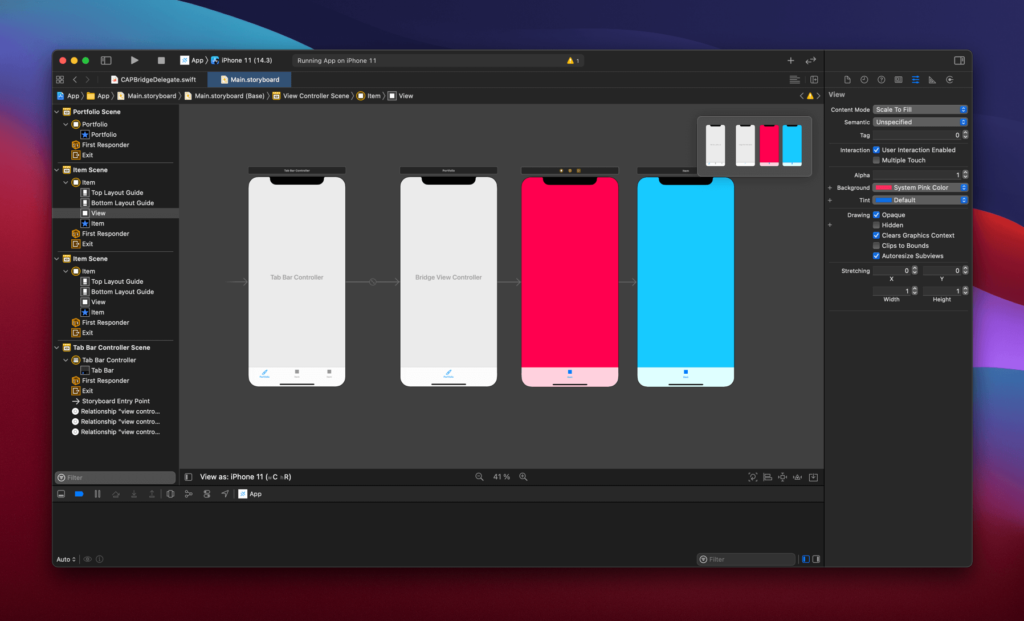Click the Tint color swatch
The width and height of the screenshot is (1024, 621).
[882, 200]
